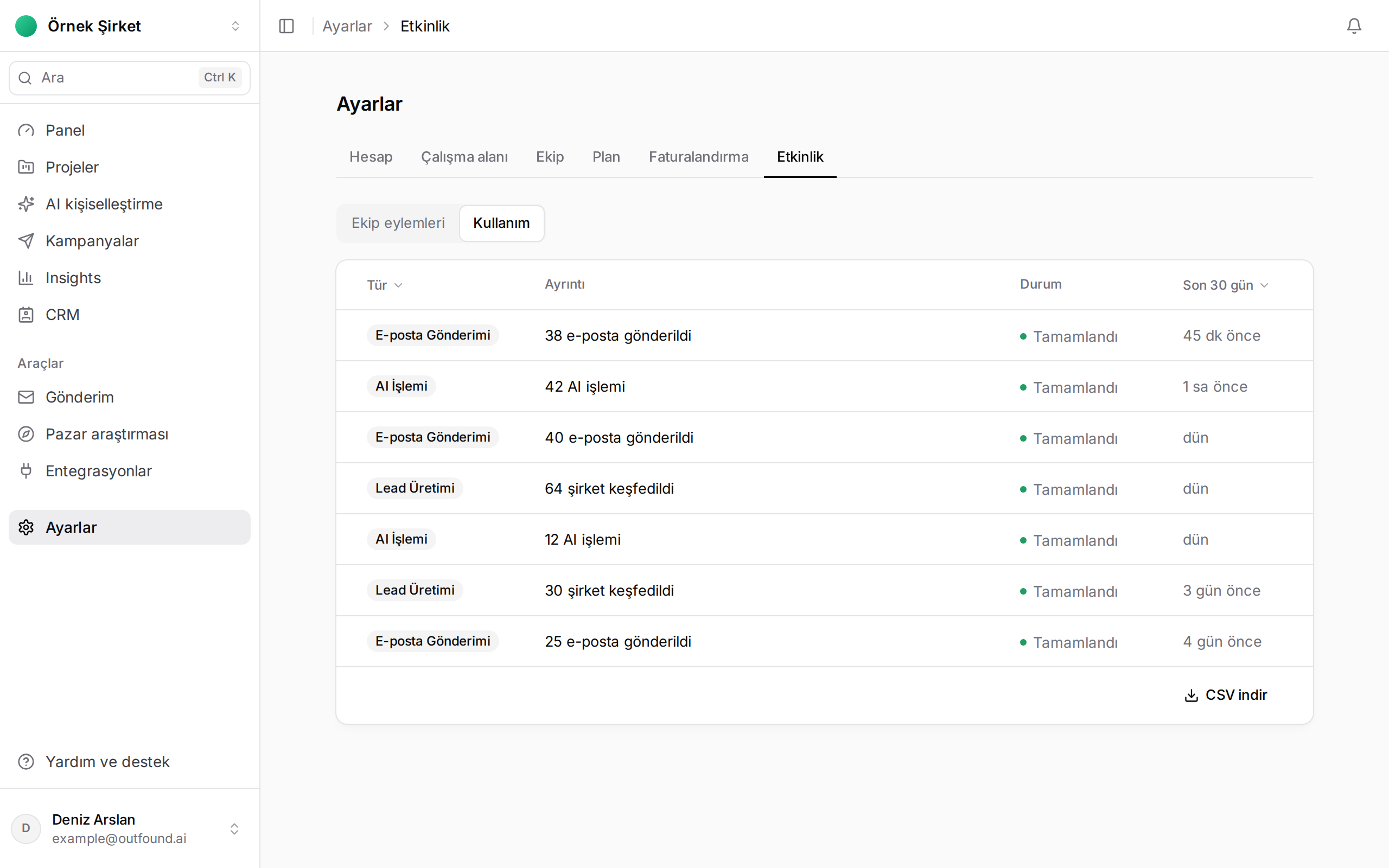1389x868 pixels.
Task: Toggle the sidebar panel icon
Action: [x=286, y=26]
